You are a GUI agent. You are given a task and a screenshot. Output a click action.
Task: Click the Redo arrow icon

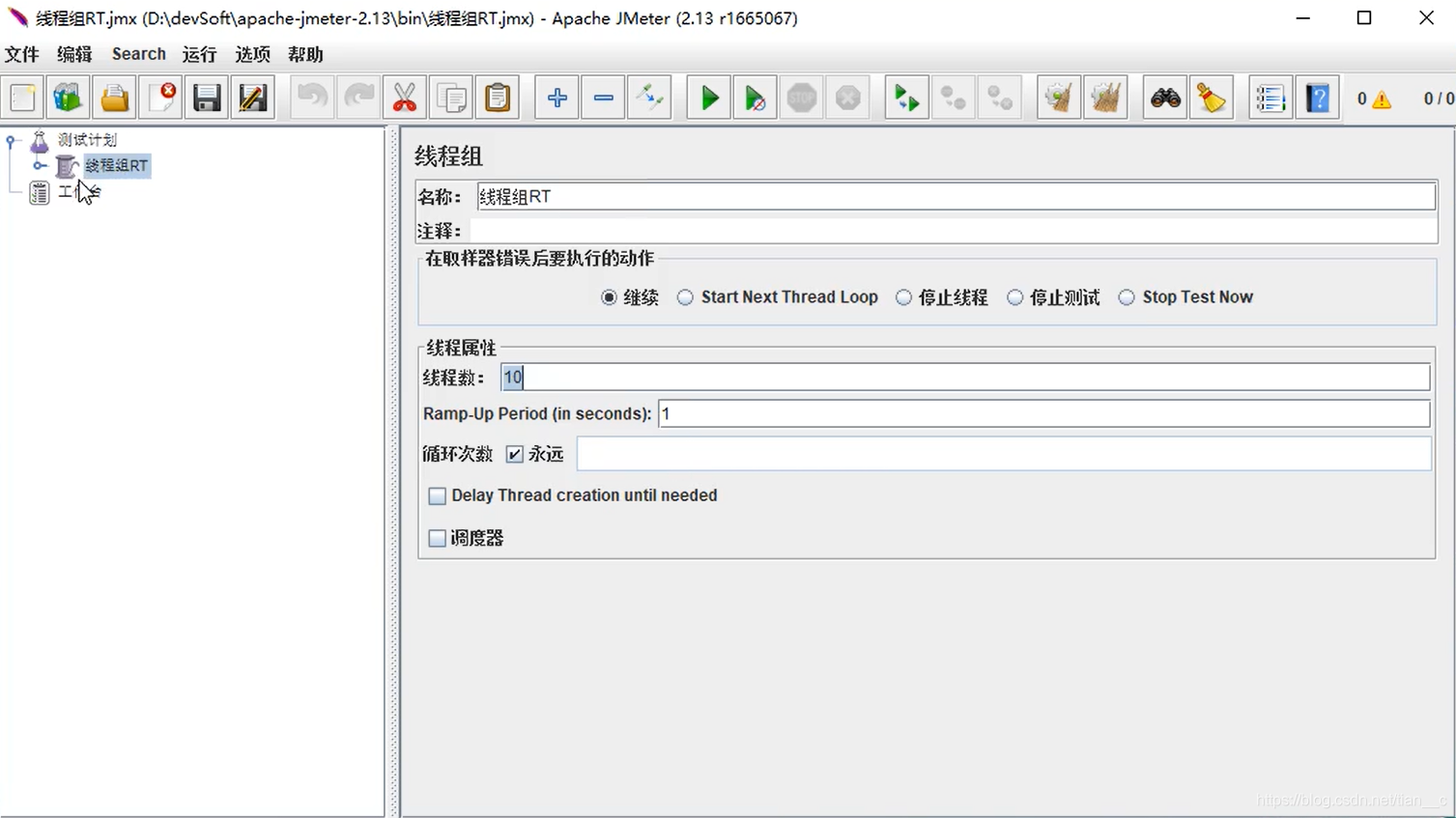[358, 98]
